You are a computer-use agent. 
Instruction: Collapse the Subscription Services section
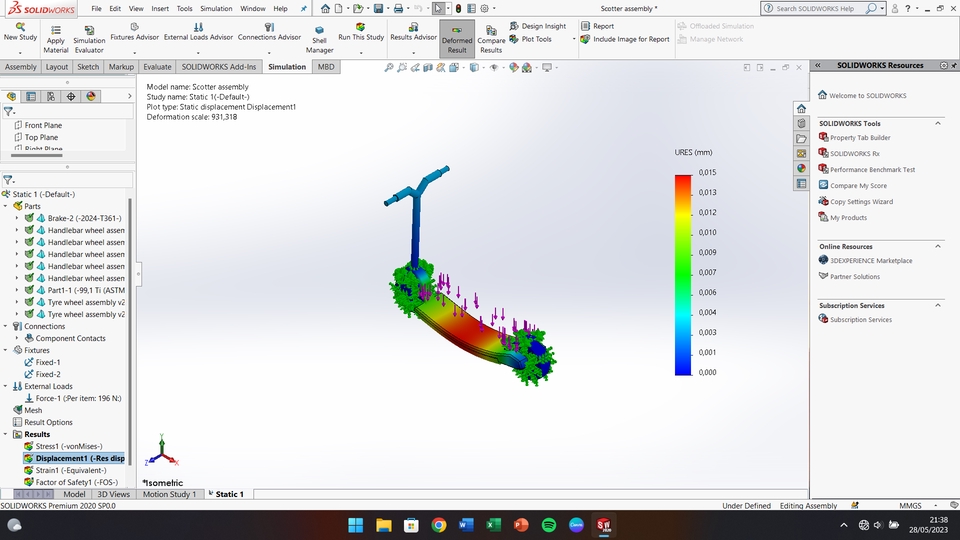pos(937,305)
